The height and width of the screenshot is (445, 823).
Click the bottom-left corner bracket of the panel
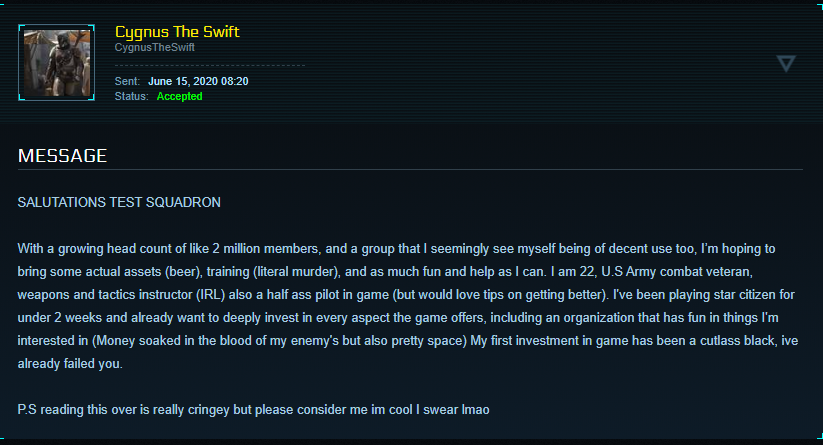4,440
